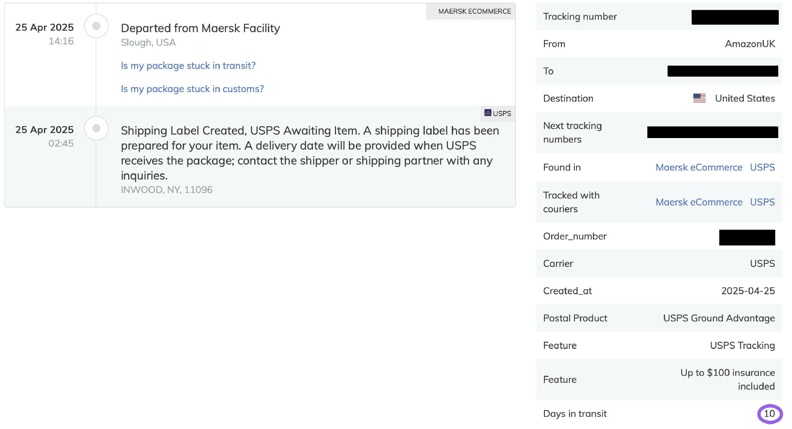Viewport: 792px width, 429px height.
Task: Click the redacted Next tracking numbers value
Action: 712,132
